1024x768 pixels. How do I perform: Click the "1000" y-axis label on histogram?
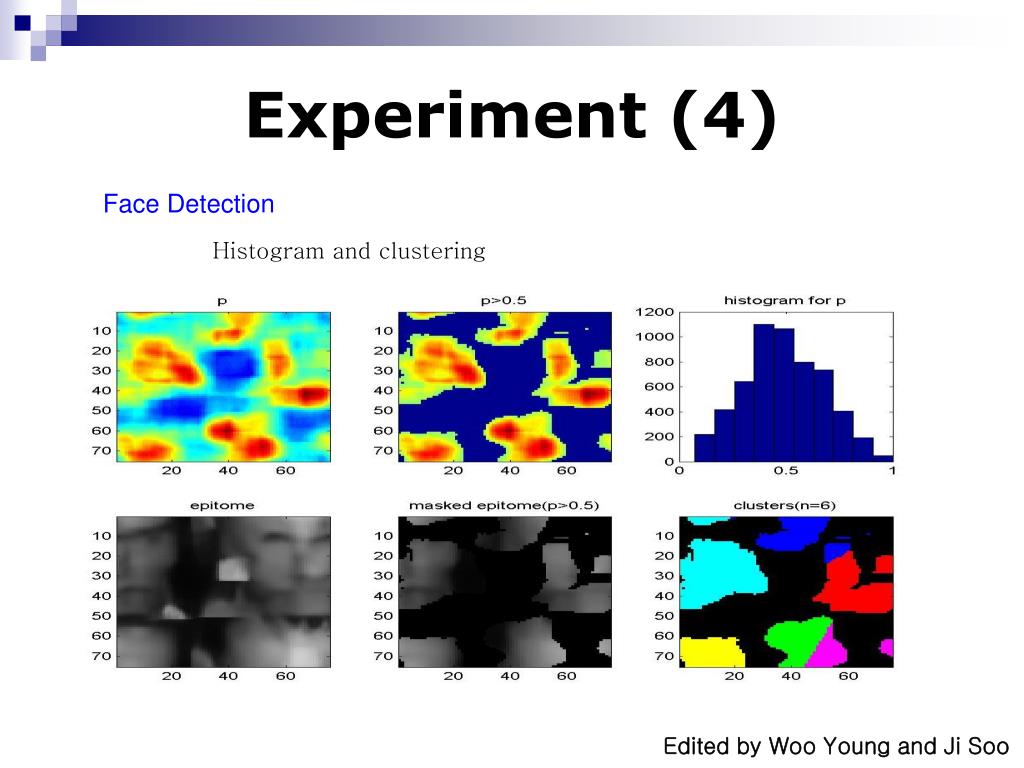tap(654, 337)
